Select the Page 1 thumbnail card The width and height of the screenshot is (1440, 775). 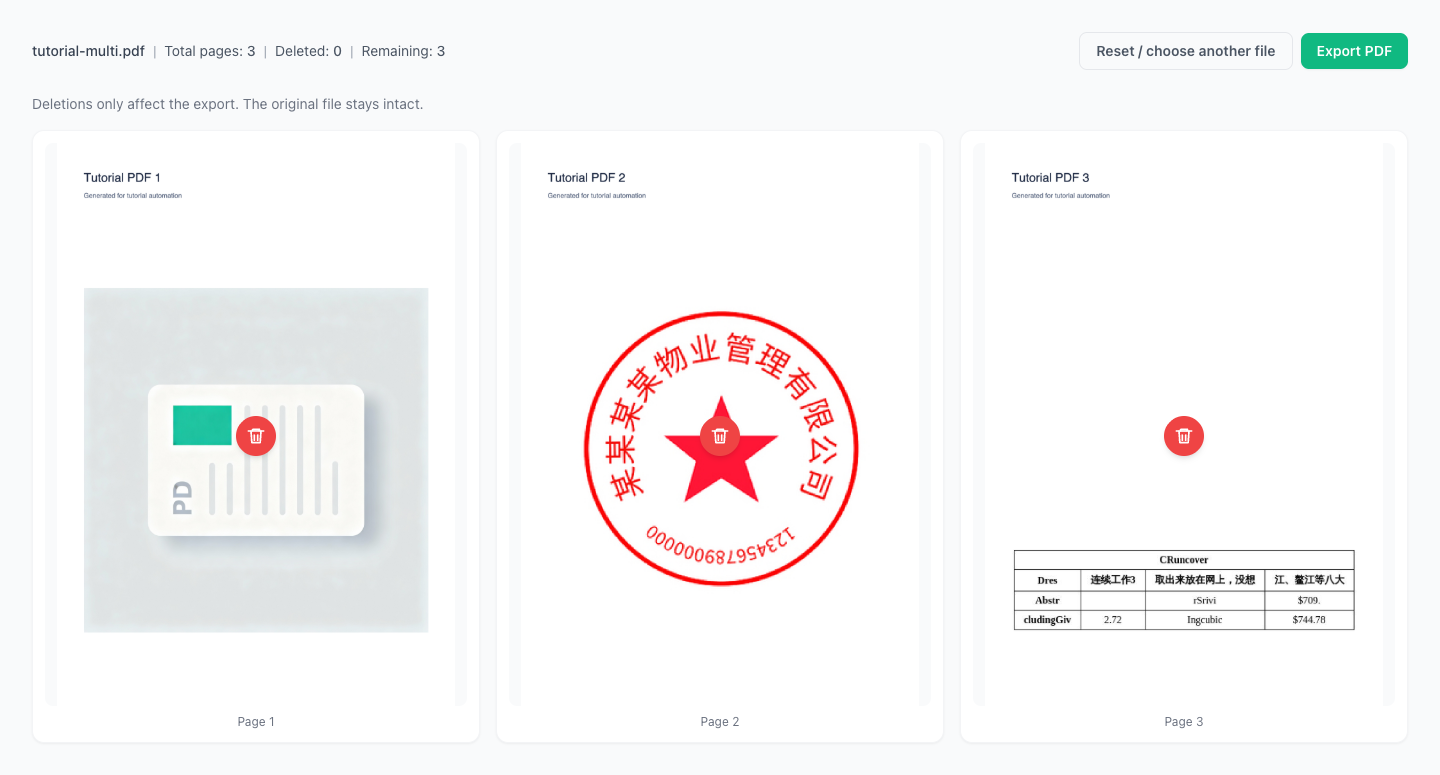pos(255,250)
